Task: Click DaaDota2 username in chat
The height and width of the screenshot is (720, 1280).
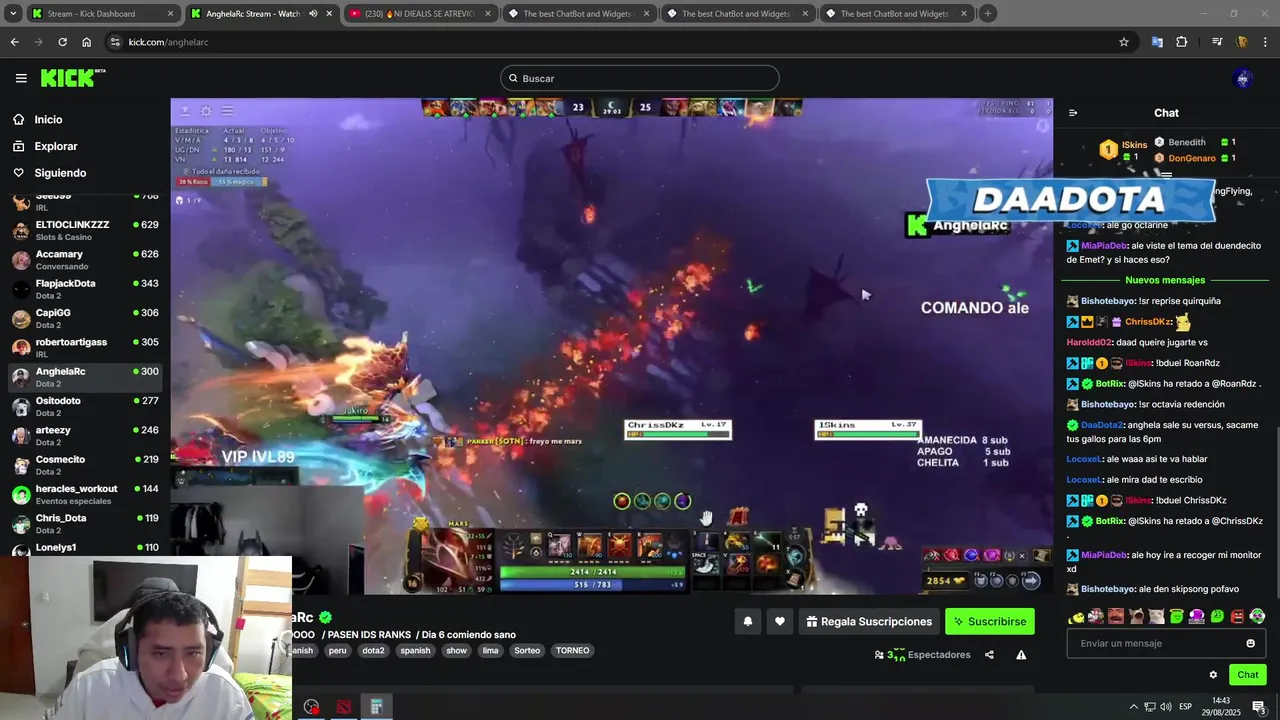Action: click(x=1103, y=425)
